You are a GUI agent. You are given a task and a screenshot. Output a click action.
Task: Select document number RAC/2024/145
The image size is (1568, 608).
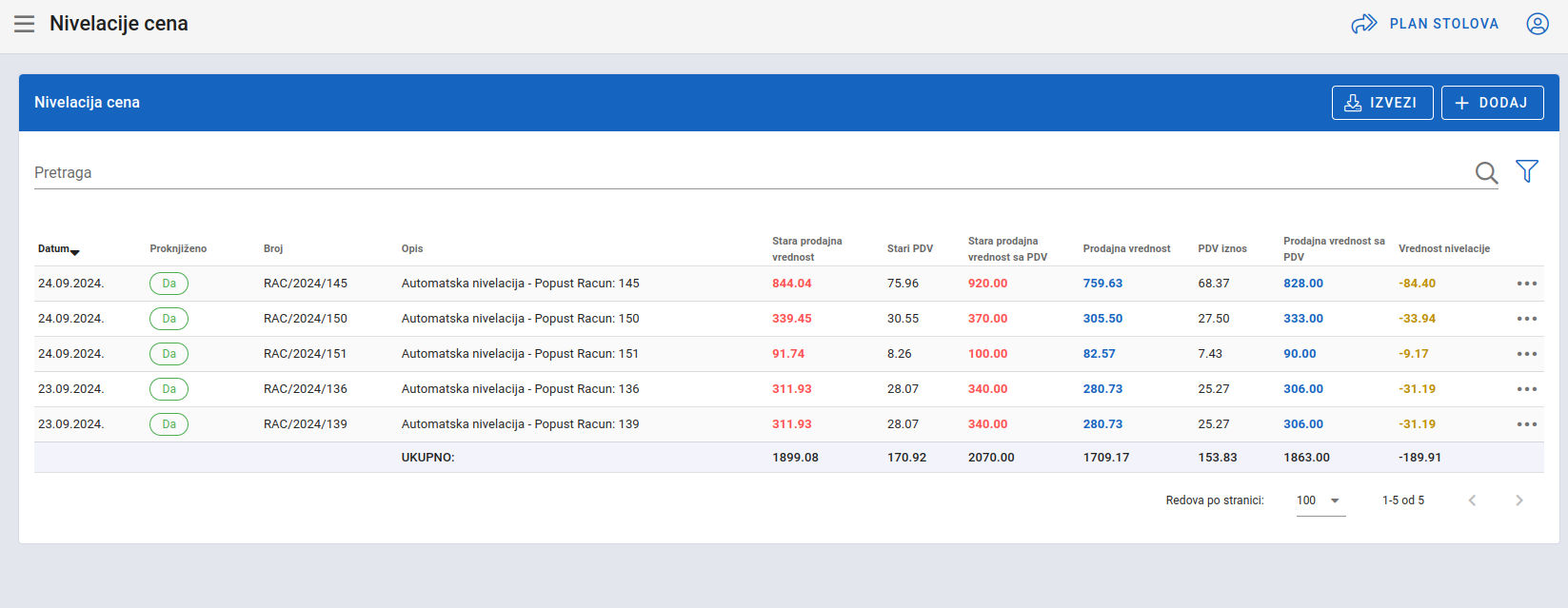(x=306, y=284)
